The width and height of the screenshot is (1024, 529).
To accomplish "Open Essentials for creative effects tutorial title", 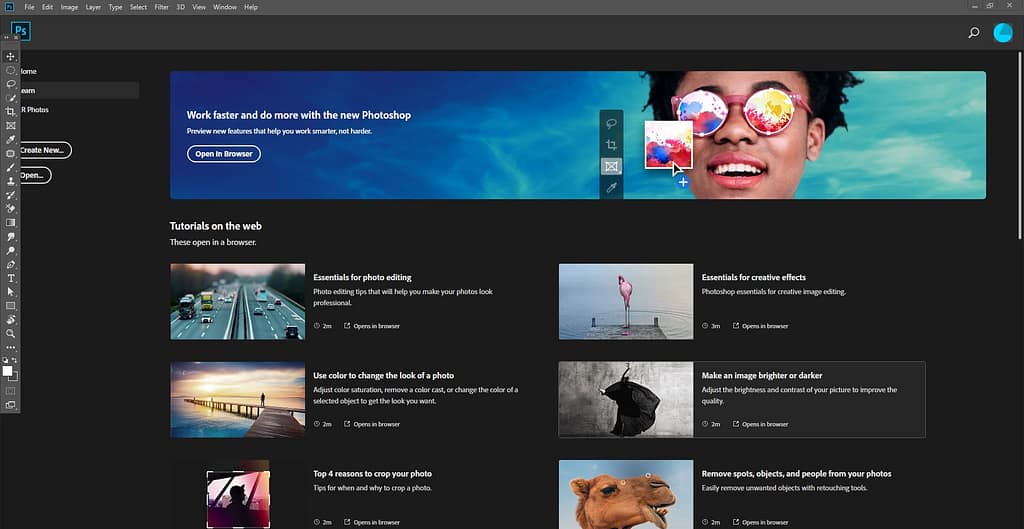I will 754,278.
